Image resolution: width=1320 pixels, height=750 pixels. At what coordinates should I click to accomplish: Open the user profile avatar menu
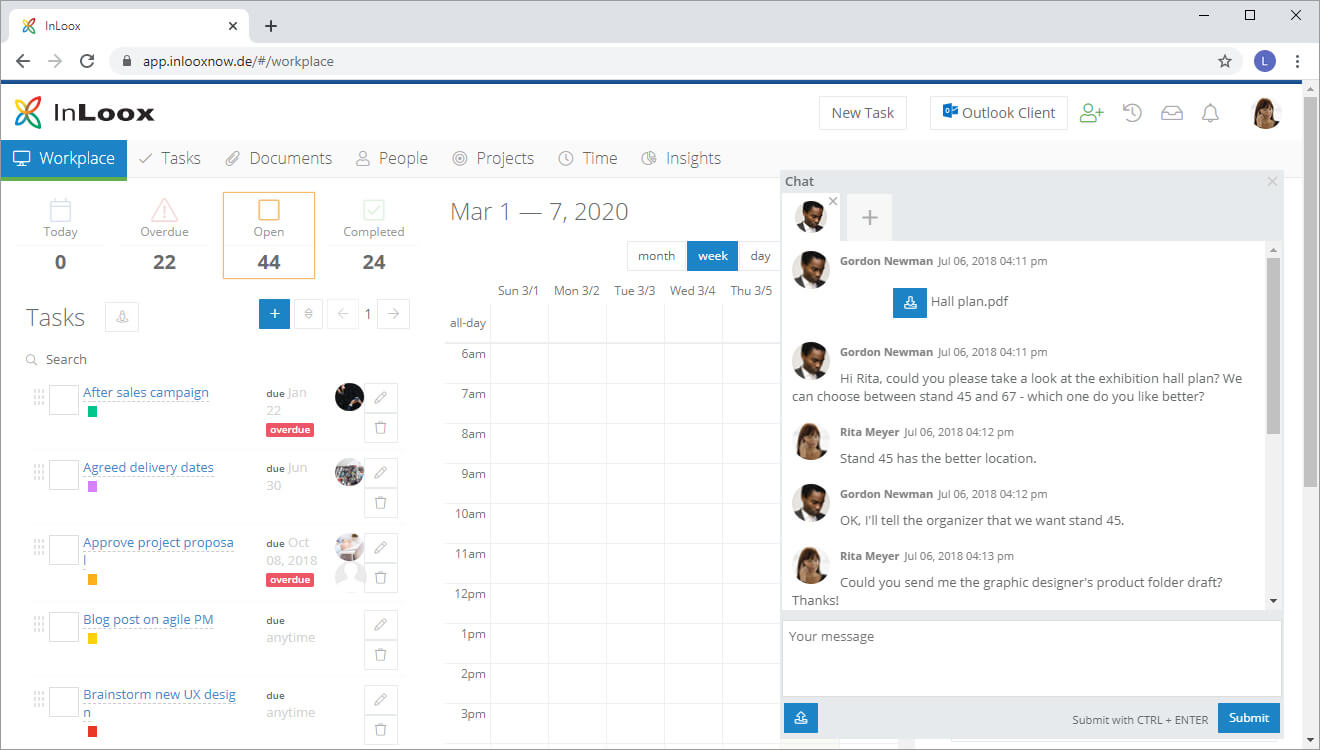pos(1266,113)
